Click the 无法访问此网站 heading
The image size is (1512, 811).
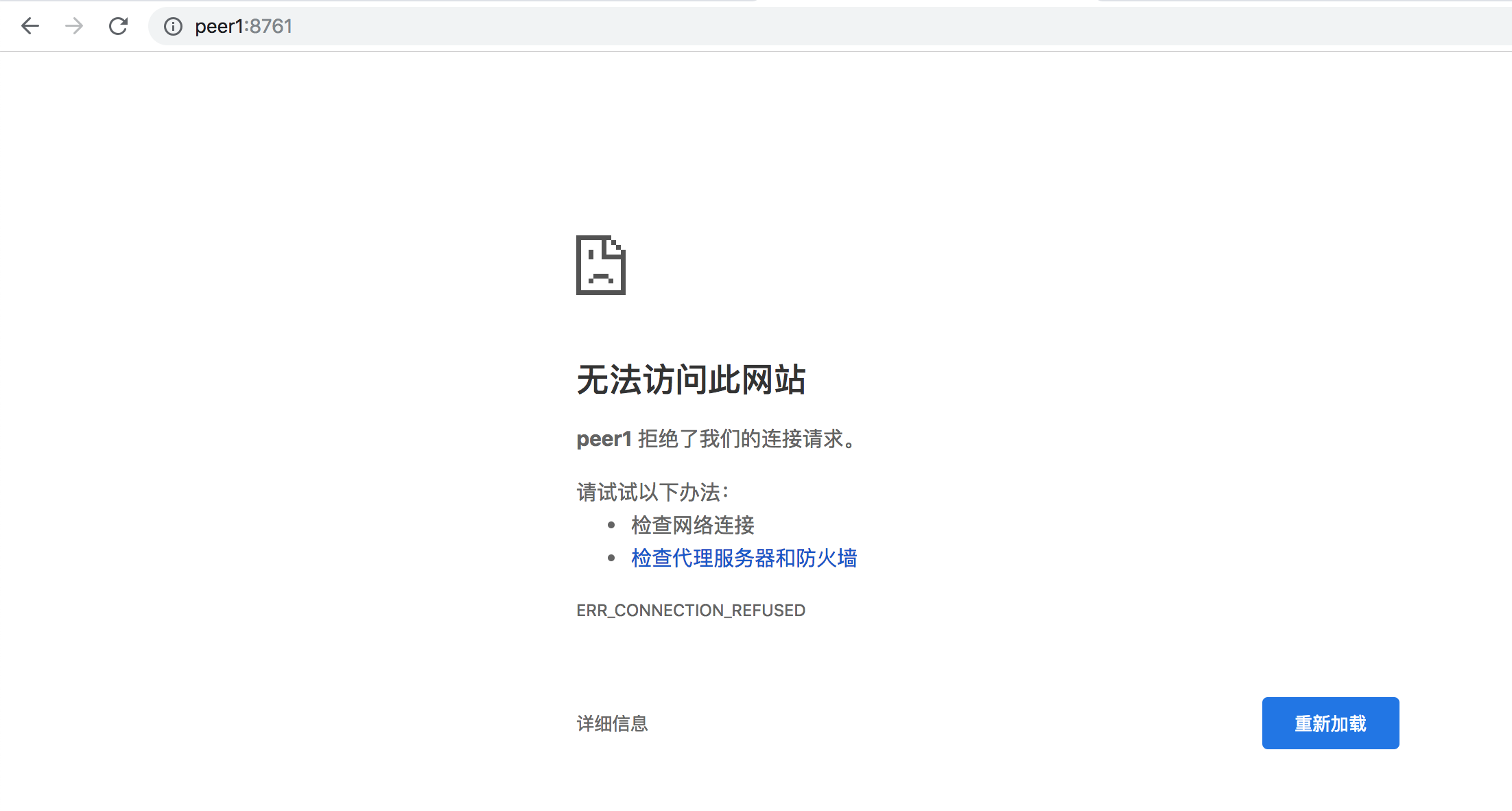pyautogui.click(x=690, y=379)
